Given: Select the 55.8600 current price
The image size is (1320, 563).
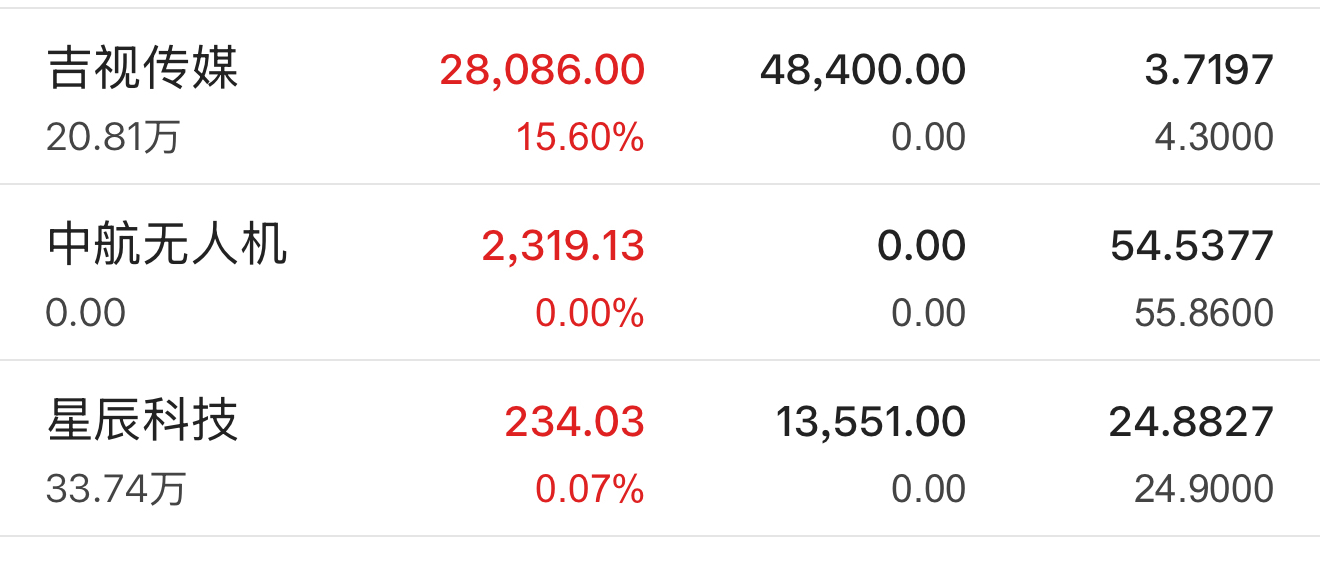Looking at the screenshot, I should click(1204, 313).
